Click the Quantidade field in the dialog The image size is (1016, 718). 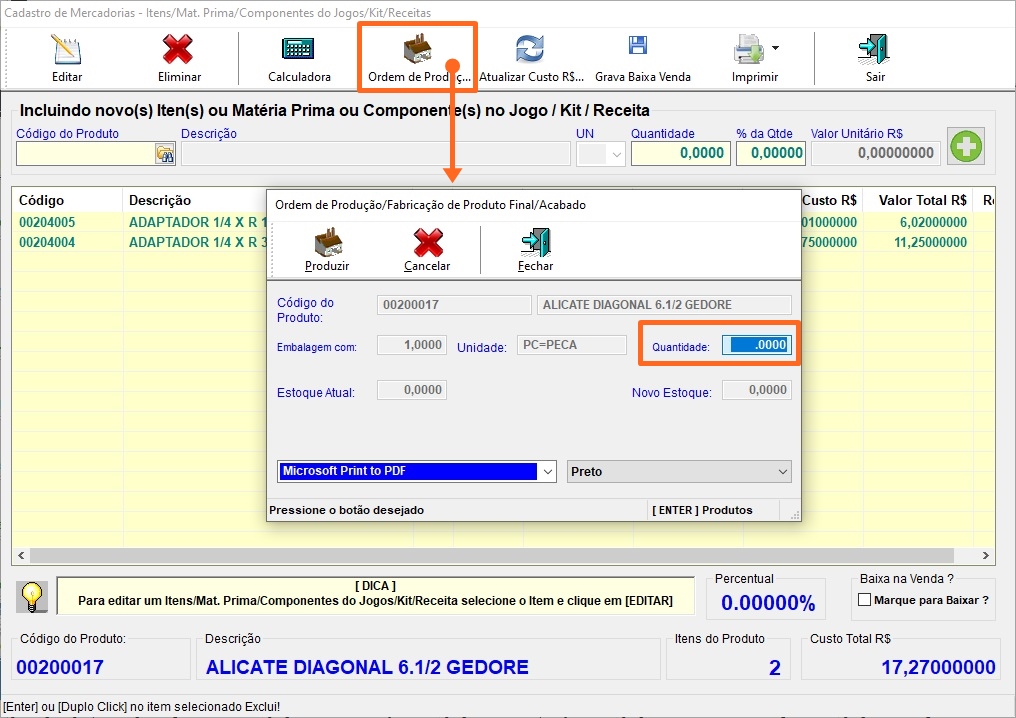click(757, 345)
